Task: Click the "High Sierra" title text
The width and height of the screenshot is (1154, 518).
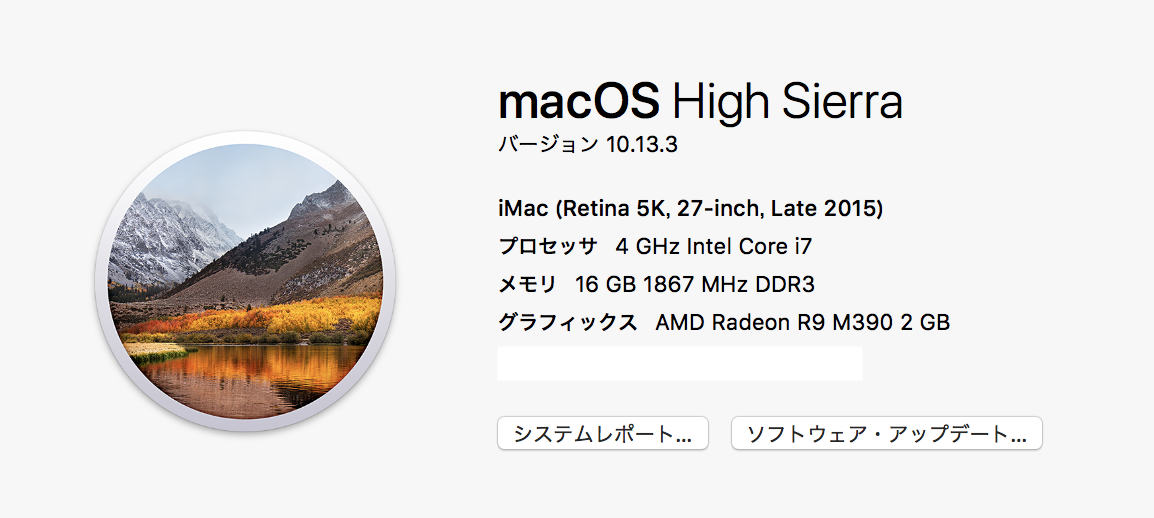Action: coord(787,100)
